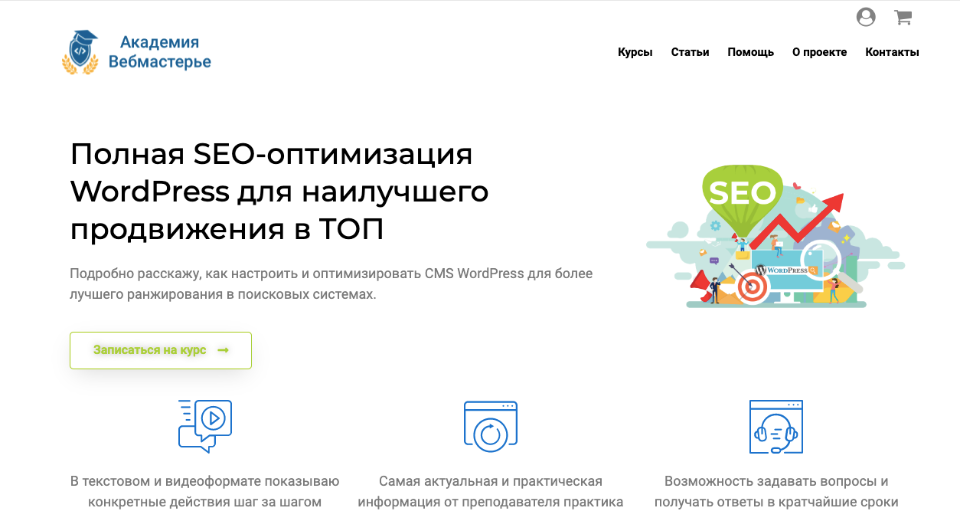Click the Полная SEO-оптимизация WordPress headline

(x=279, y=192)
